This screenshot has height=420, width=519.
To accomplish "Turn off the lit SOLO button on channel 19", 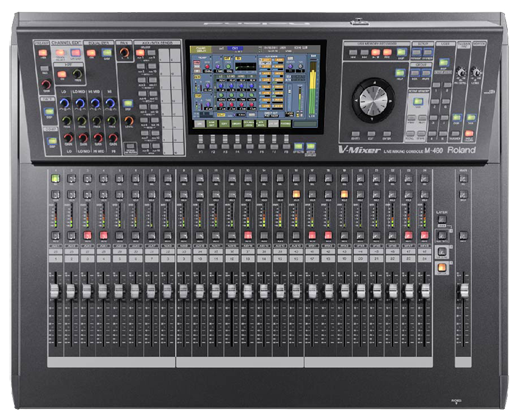I will pos(344,194).
